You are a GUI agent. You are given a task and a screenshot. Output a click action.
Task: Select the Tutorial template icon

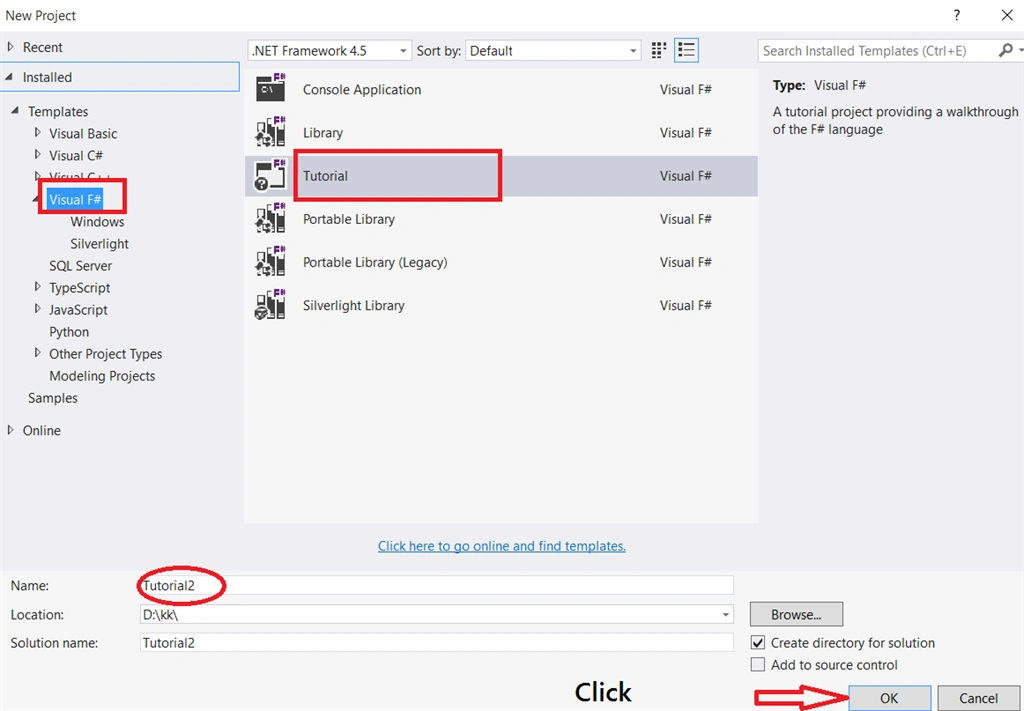tap(270, 176)
